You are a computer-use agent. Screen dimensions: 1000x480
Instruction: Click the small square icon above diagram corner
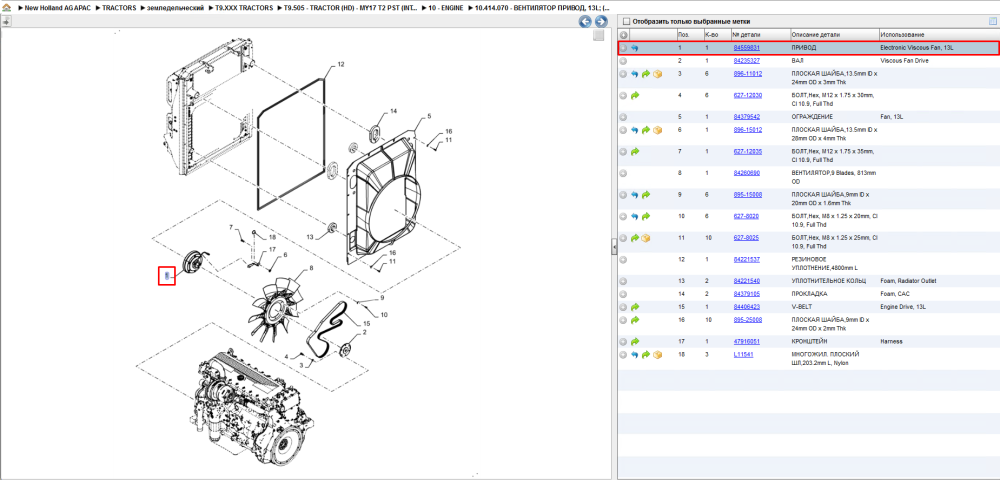pyautogui.click(x=598, y=36)
